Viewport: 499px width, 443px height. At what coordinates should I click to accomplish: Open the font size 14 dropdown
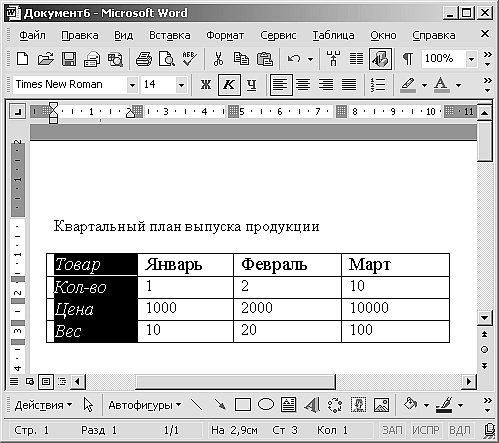pos(181,85)
